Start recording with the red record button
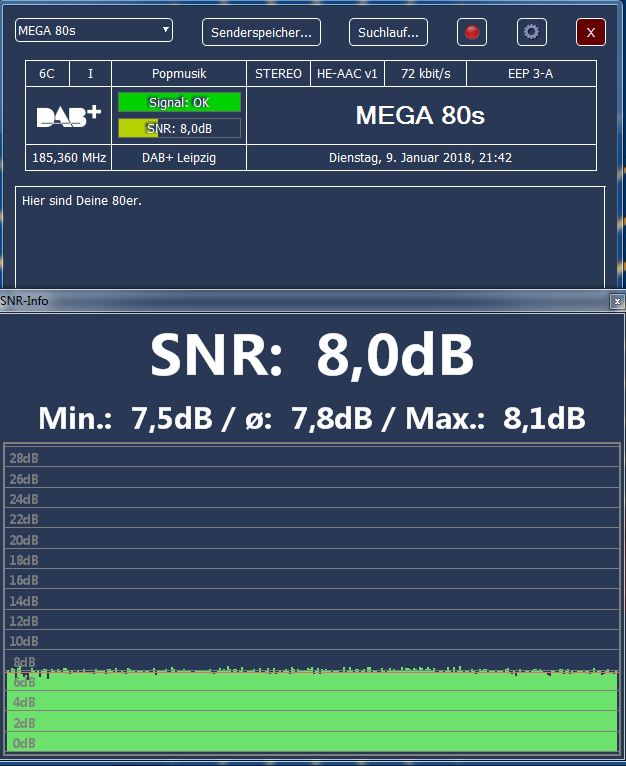This screenshot has width=626, height=766. (x=472, y=32)
